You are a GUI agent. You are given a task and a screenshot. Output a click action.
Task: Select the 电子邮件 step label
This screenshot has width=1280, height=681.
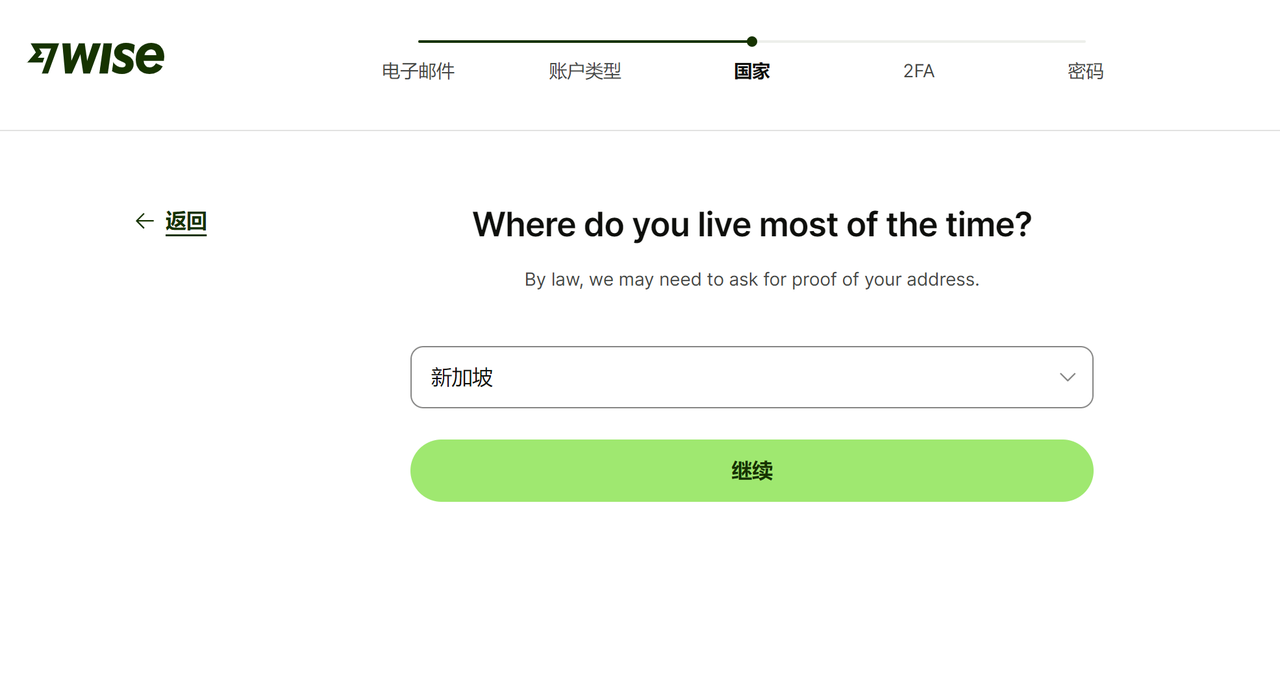(418, 71)
